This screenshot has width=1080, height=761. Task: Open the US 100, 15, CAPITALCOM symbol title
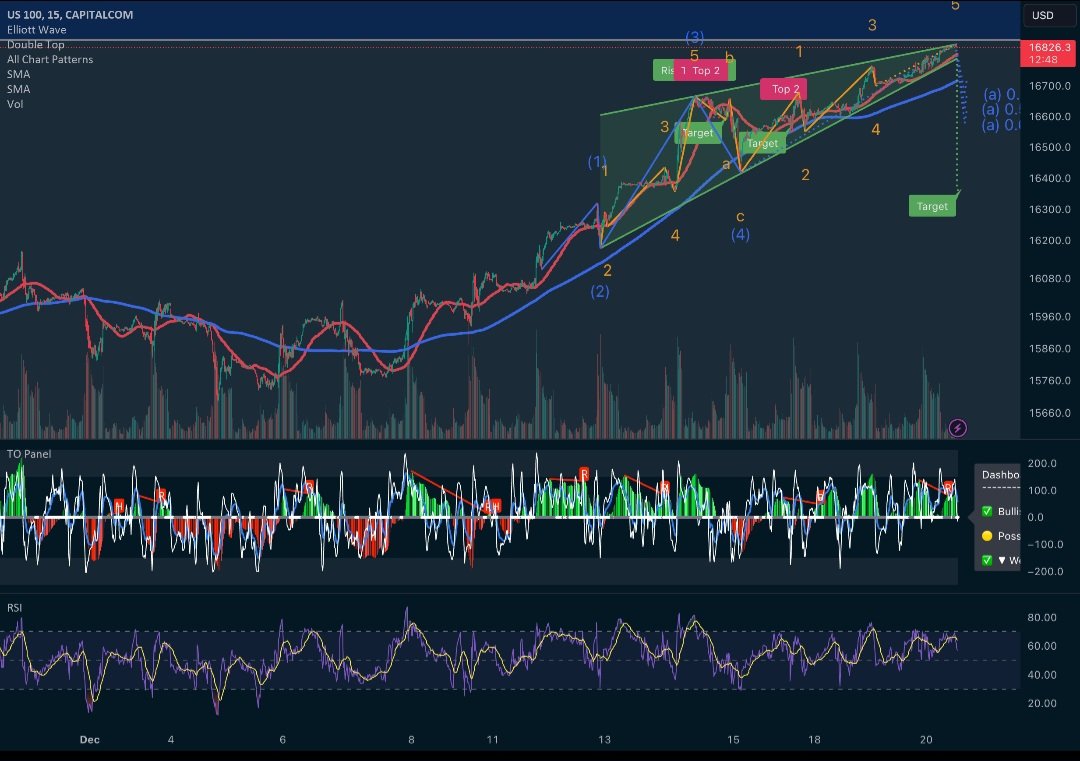pyautogui.click(x=70, y=14)
